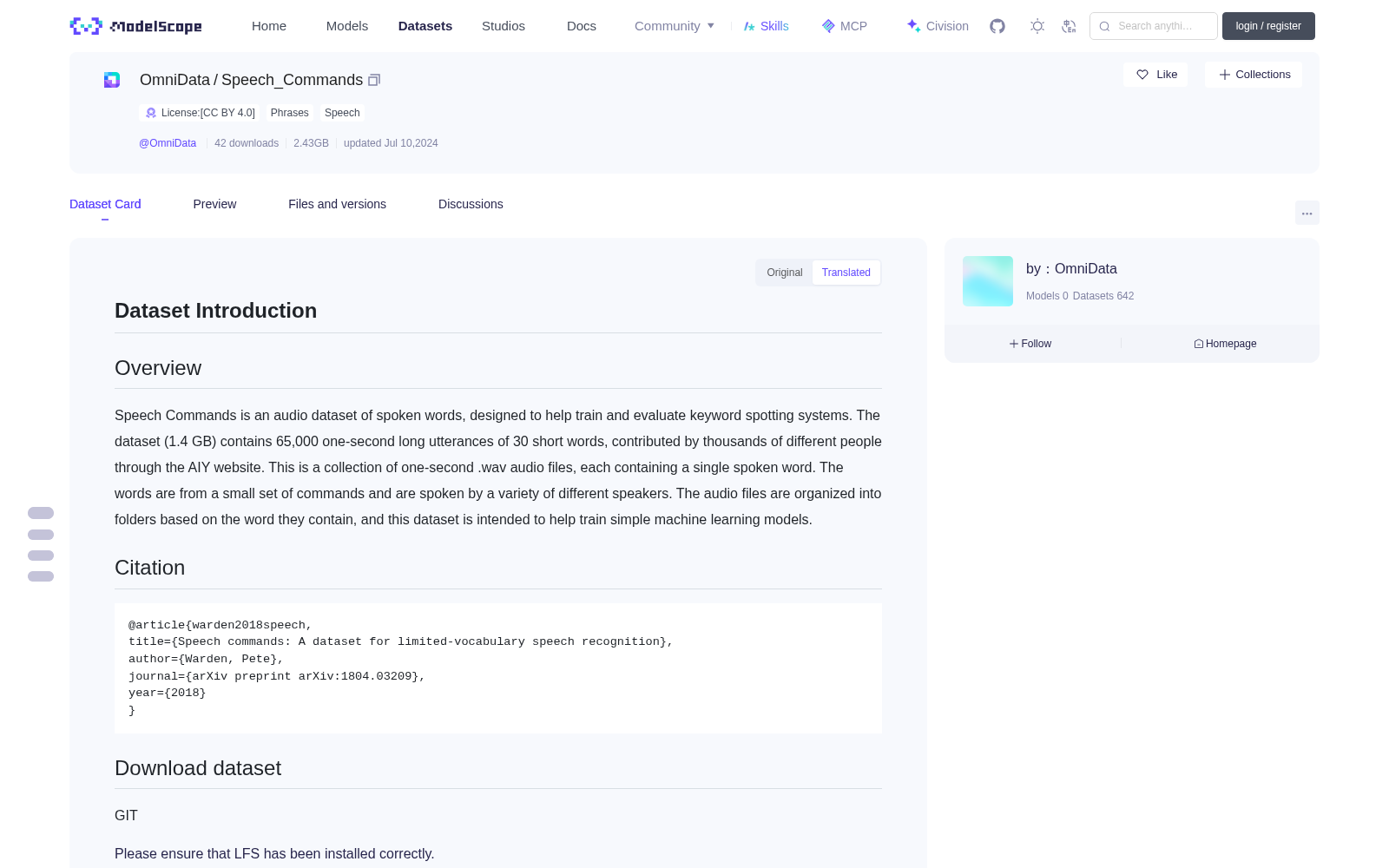
Task: Copy the dataset name with copy icon
Action: [x=374, y=80]
